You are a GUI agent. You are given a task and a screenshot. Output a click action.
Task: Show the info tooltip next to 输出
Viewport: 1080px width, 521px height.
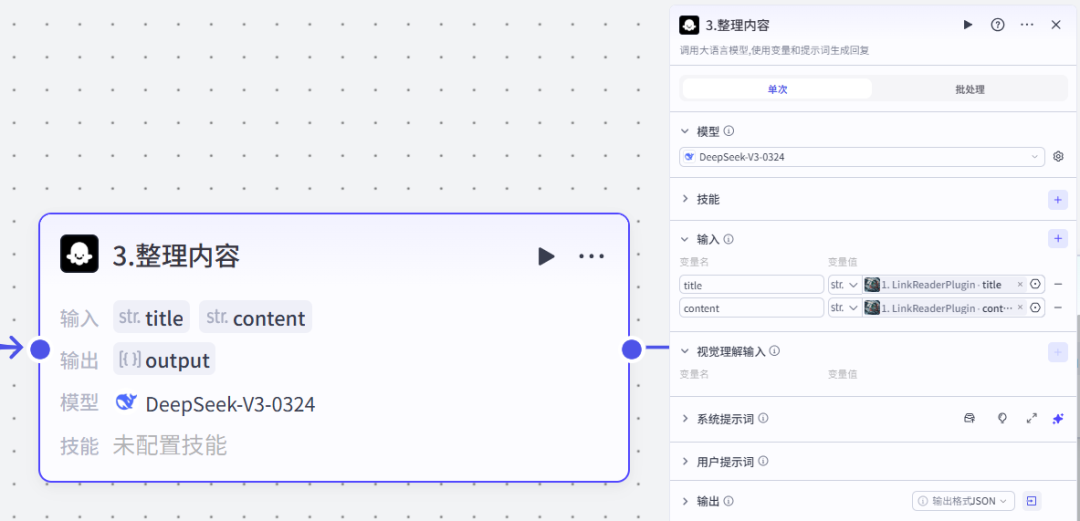coord(729,501)
